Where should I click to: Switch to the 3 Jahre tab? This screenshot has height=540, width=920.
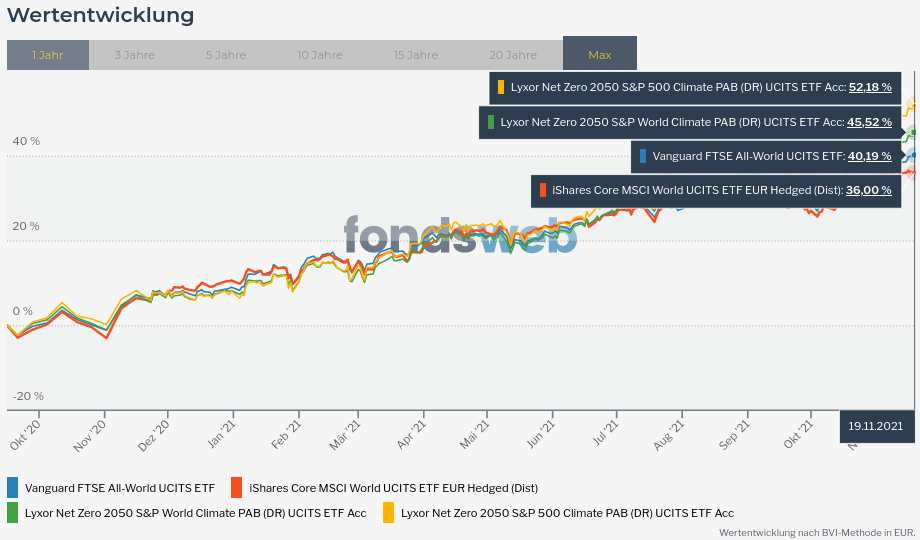click(134, 55)
